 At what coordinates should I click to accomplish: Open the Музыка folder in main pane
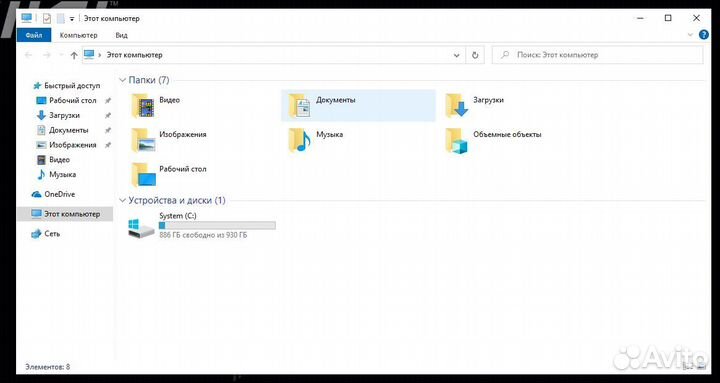[x=315, y=140]
